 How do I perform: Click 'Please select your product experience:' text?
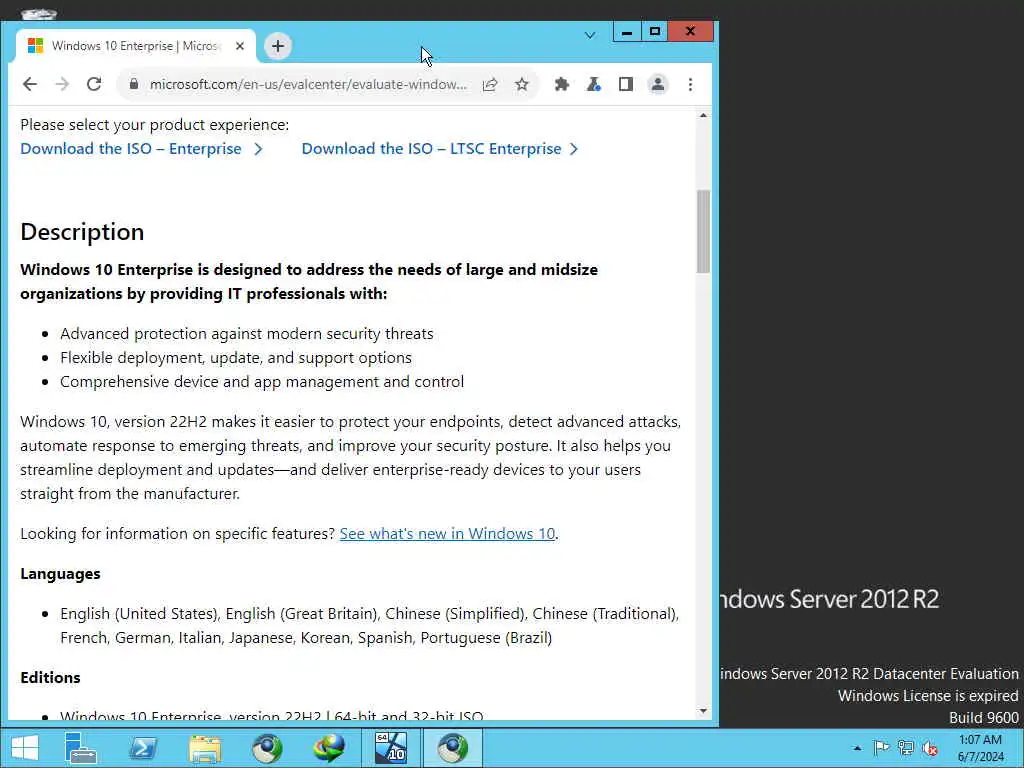point(155,125)
